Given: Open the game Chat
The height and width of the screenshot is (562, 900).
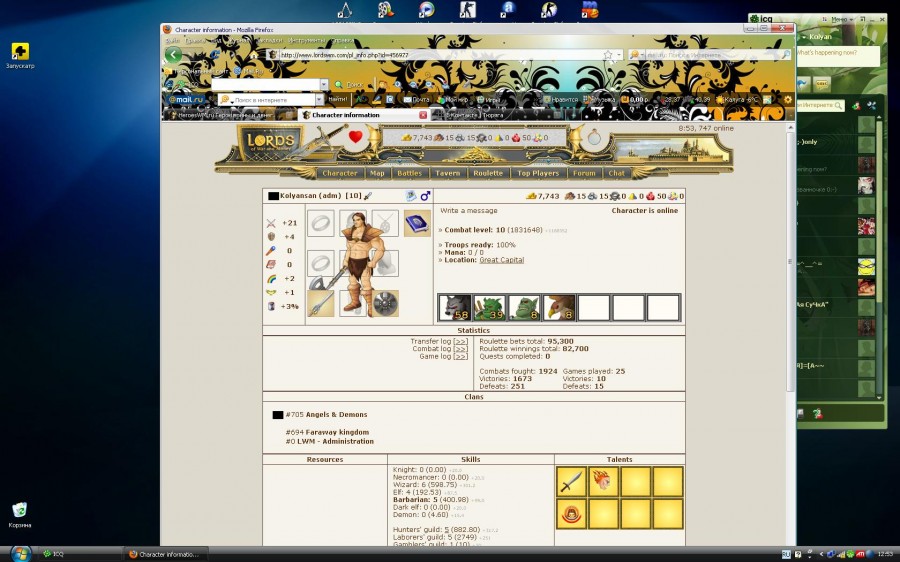Looking at the screenshot, I should pos(616,173).
